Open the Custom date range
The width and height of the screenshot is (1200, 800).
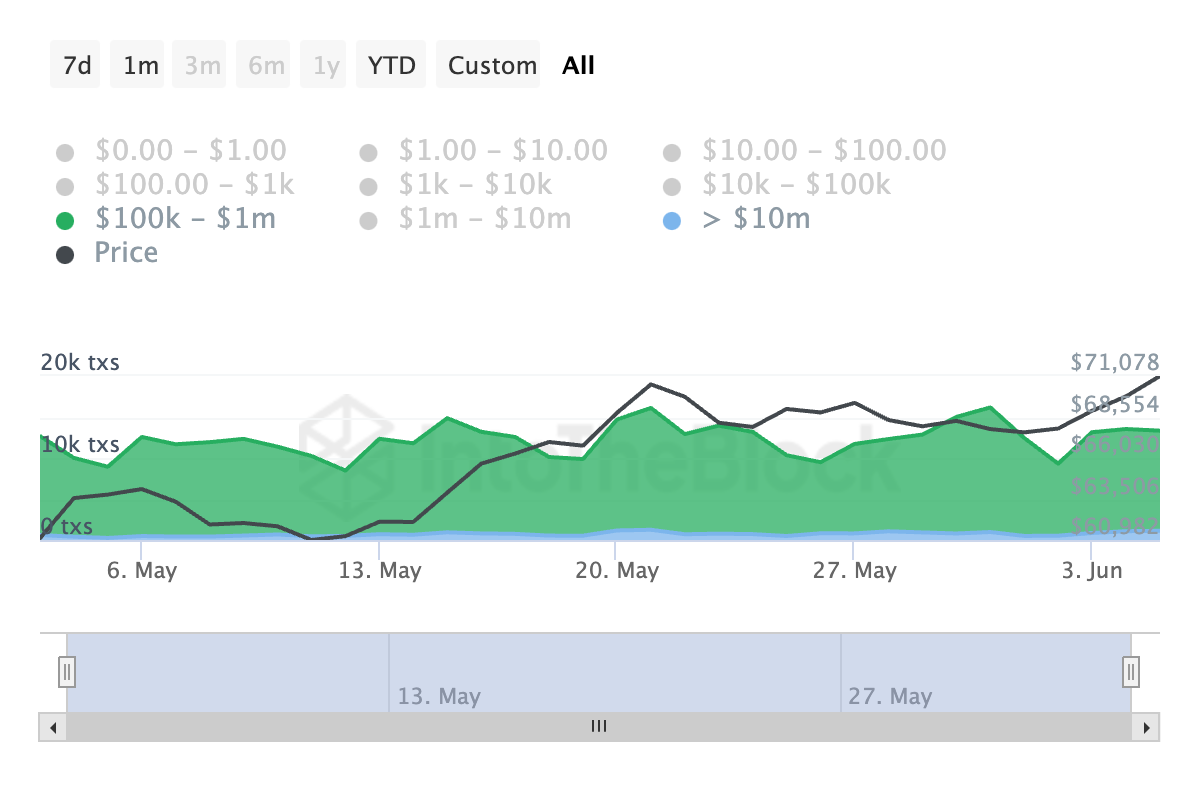click(x=492, y=66)
